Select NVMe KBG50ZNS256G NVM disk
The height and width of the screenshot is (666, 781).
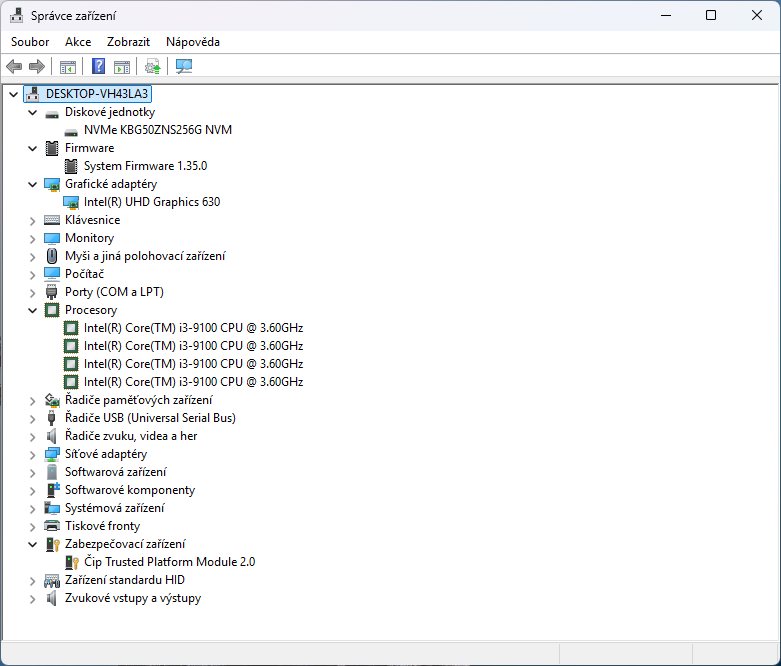pos(158,130)
